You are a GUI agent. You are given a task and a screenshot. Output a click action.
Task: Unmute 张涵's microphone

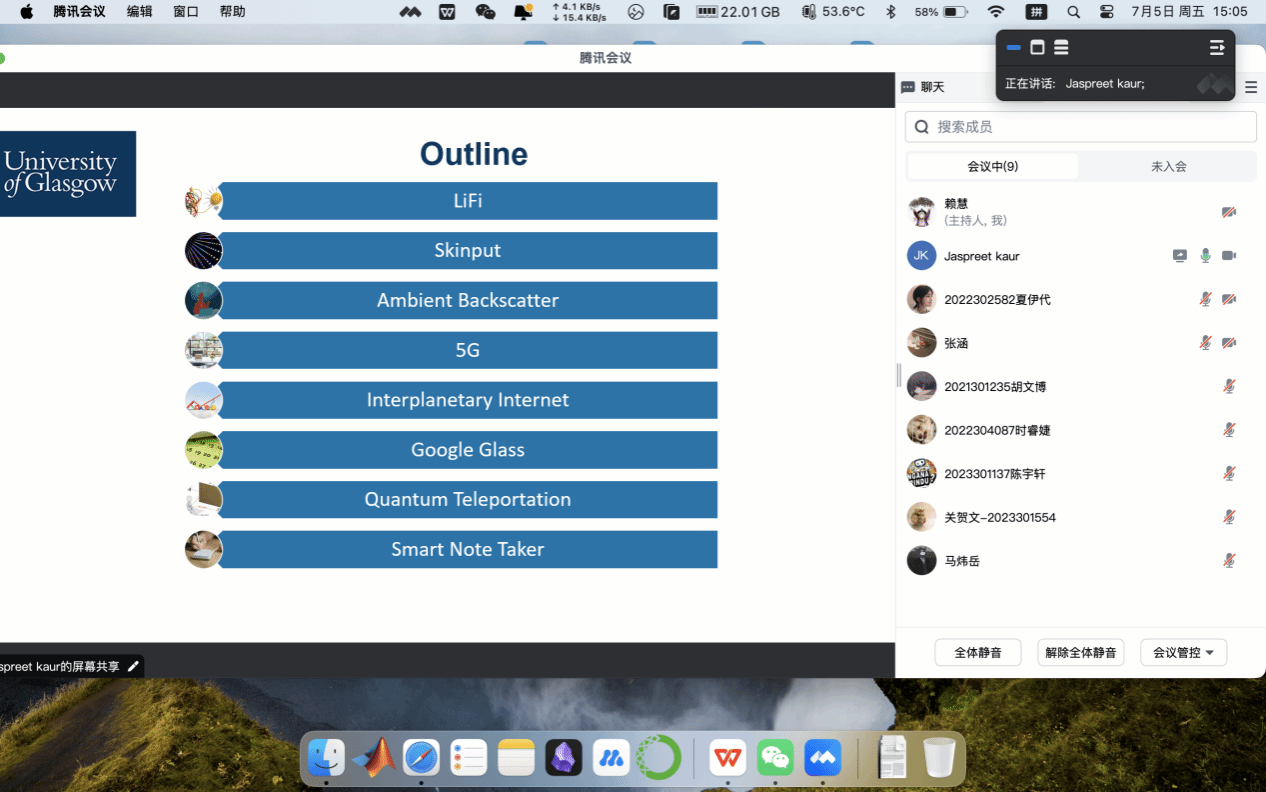[1205, 343]
